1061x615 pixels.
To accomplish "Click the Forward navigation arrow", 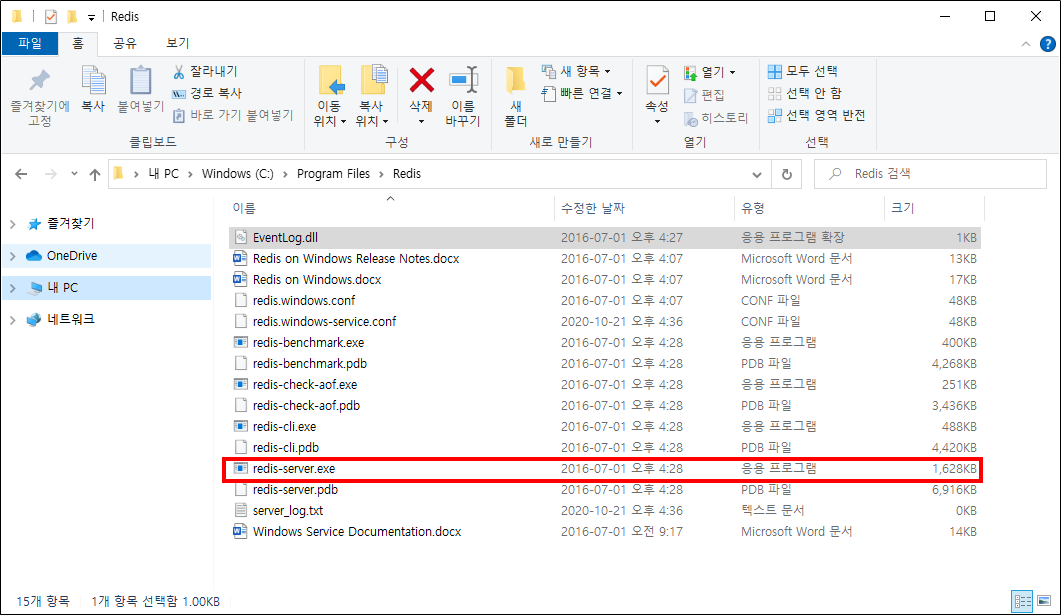I will [51, 174].
